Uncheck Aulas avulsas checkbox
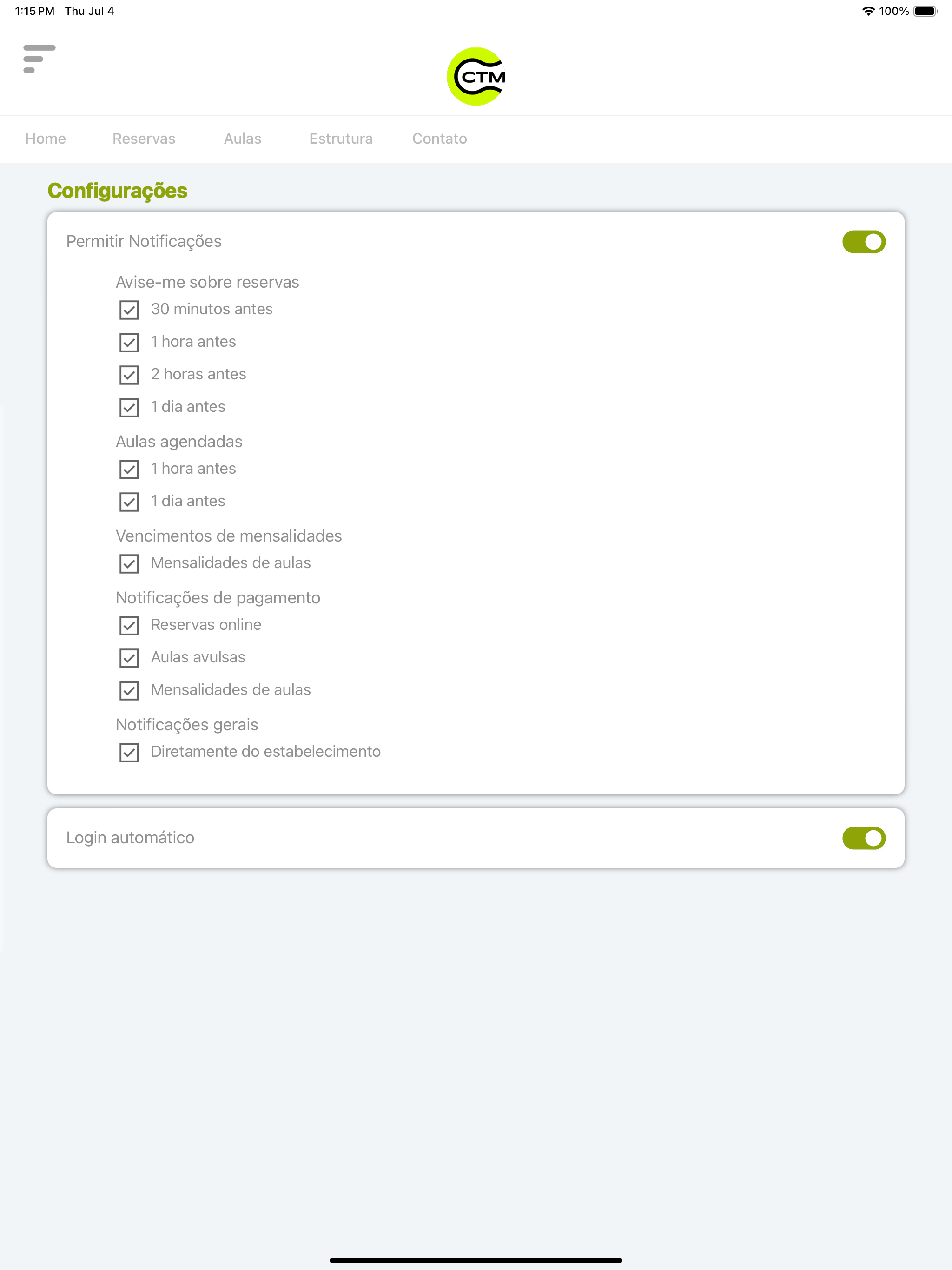The image size is (952, 1270). point(129,658)
